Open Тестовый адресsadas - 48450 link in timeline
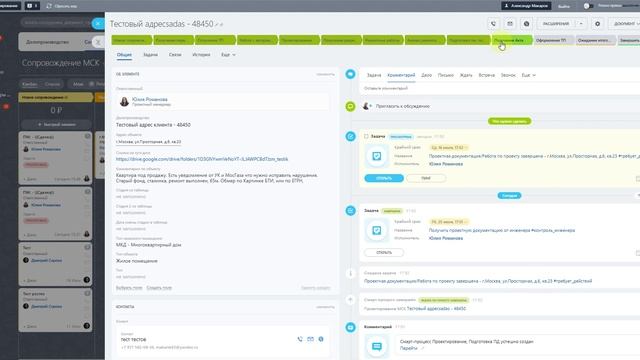Image resolution: width=640 pixels, height=360 pixels. [x=436, y=309]
